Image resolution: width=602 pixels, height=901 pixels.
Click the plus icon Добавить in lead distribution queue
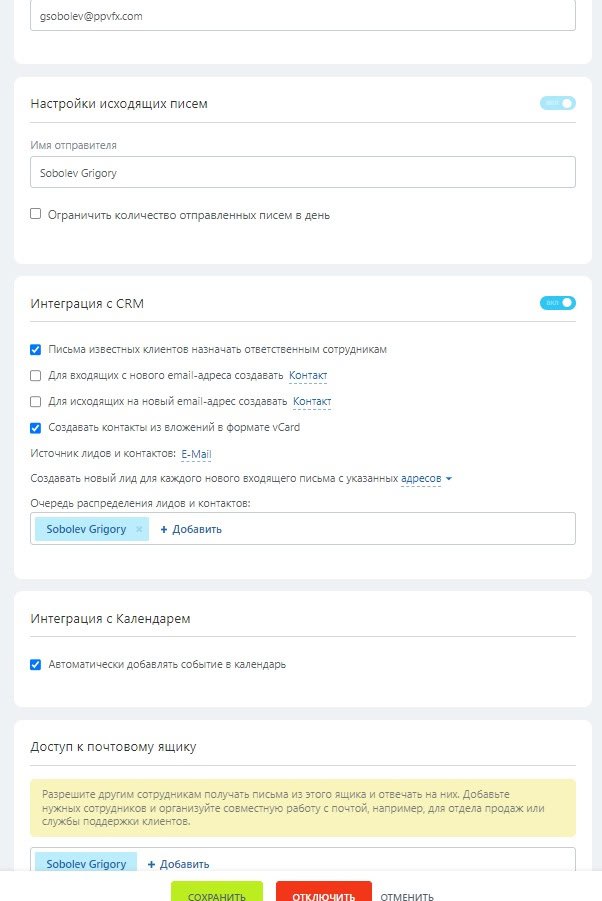[x=164, y=529]
